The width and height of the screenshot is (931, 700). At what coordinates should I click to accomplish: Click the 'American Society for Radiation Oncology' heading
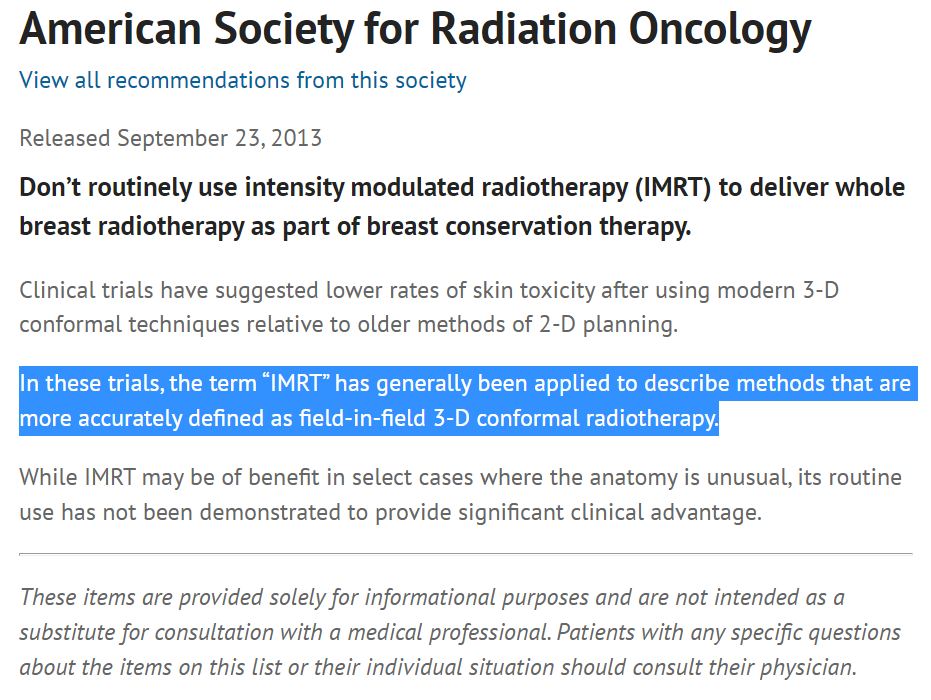coord(415,30)
